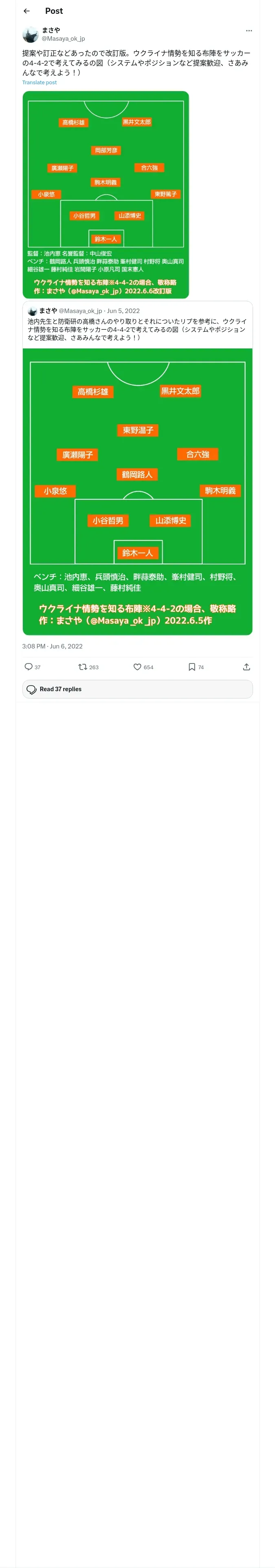Click the まさや display name at top
Image resolution: width=275 pixels, height=1568 pixels.
(x=51, y=30)
